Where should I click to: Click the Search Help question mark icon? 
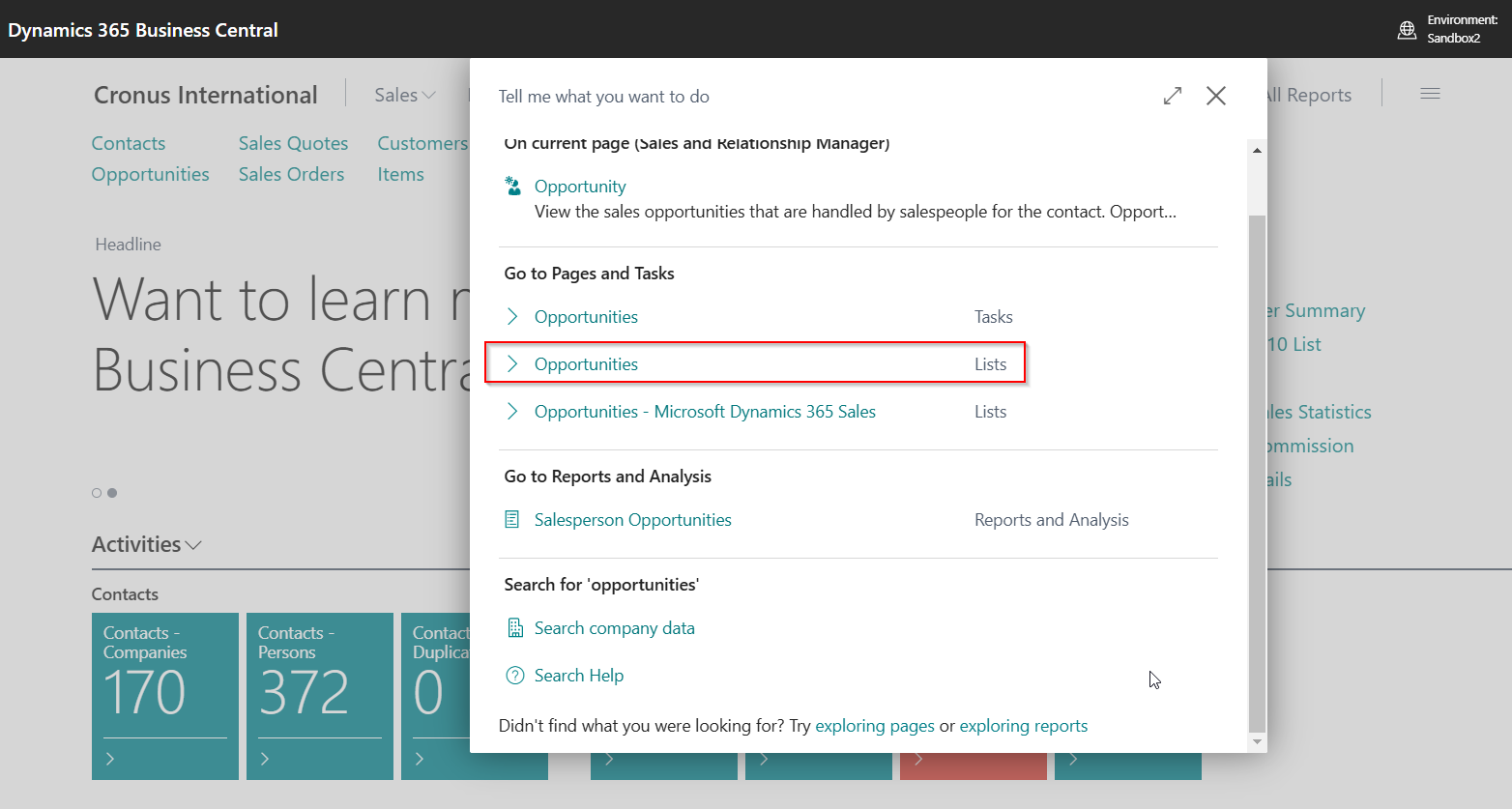pyautogui.click(x=515, y=676)
